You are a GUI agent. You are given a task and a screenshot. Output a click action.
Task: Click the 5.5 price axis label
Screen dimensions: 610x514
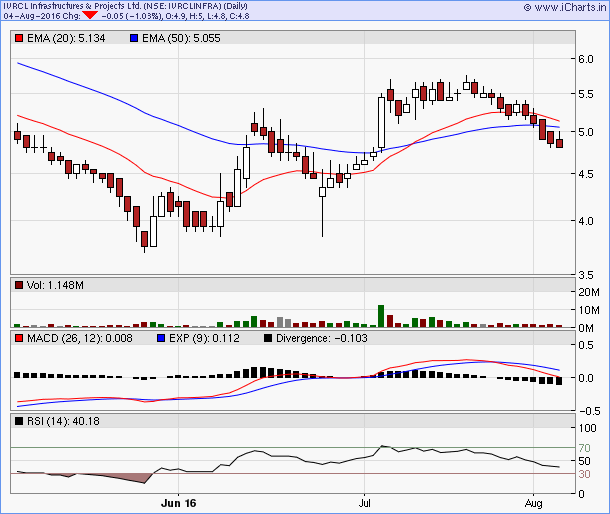[585, 94]
